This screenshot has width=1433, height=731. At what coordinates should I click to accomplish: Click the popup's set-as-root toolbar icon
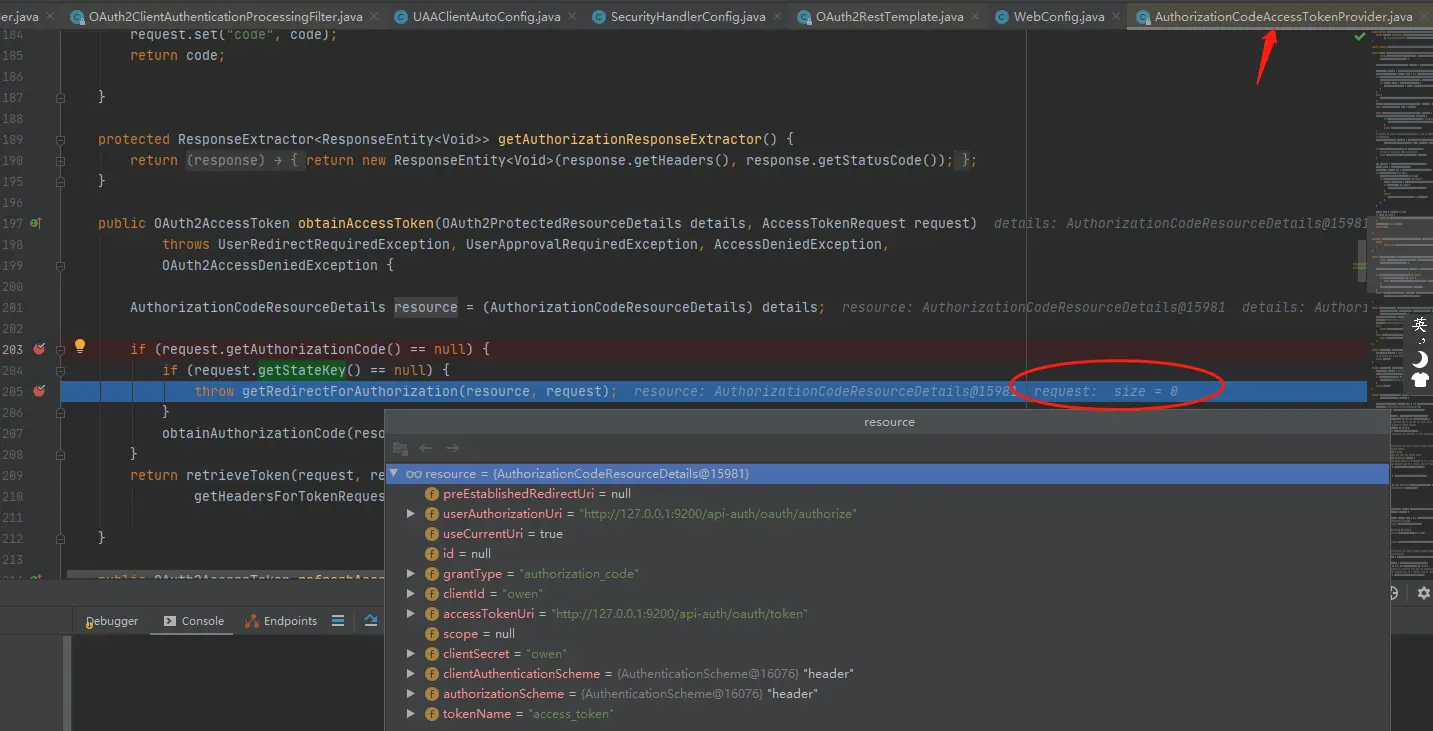(x=400, y=449)
